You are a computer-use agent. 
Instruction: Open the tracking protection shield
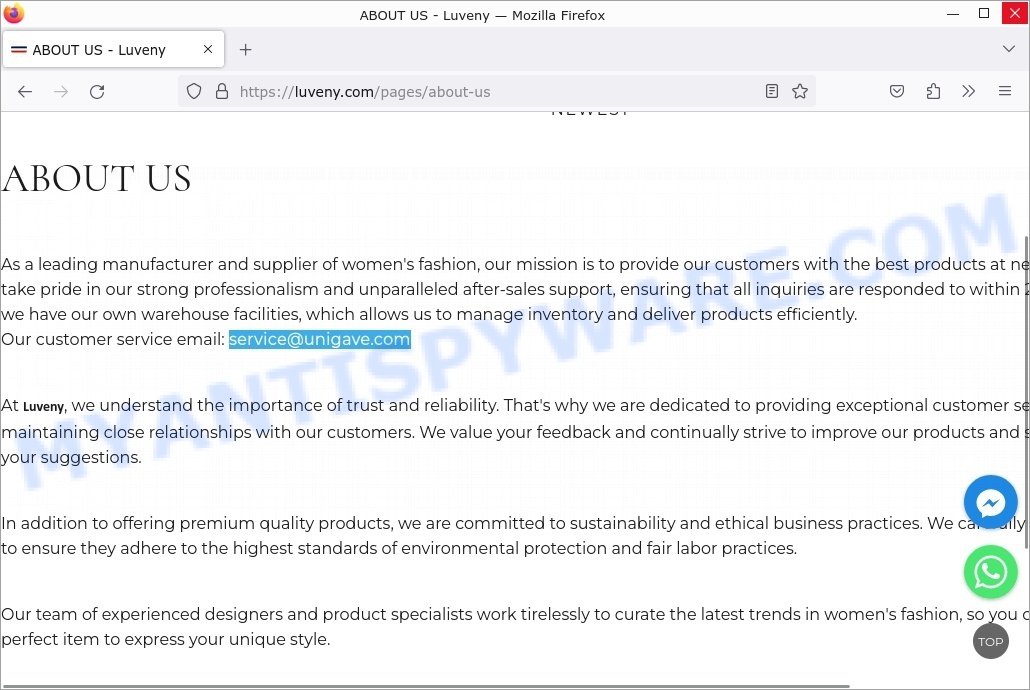tap(194, 91)
